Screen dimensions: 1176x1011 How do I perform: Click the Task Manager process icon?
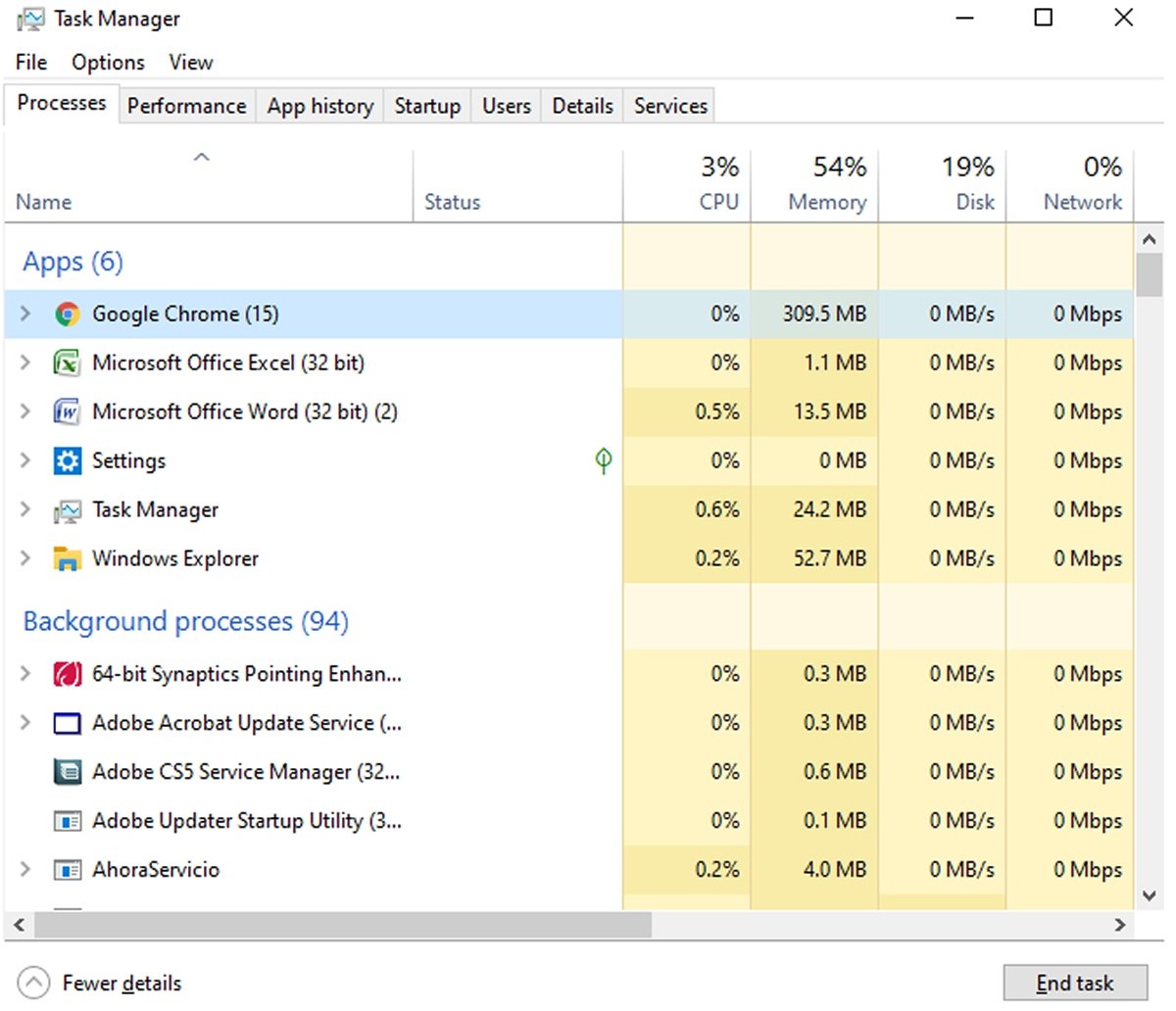point(67,510)
